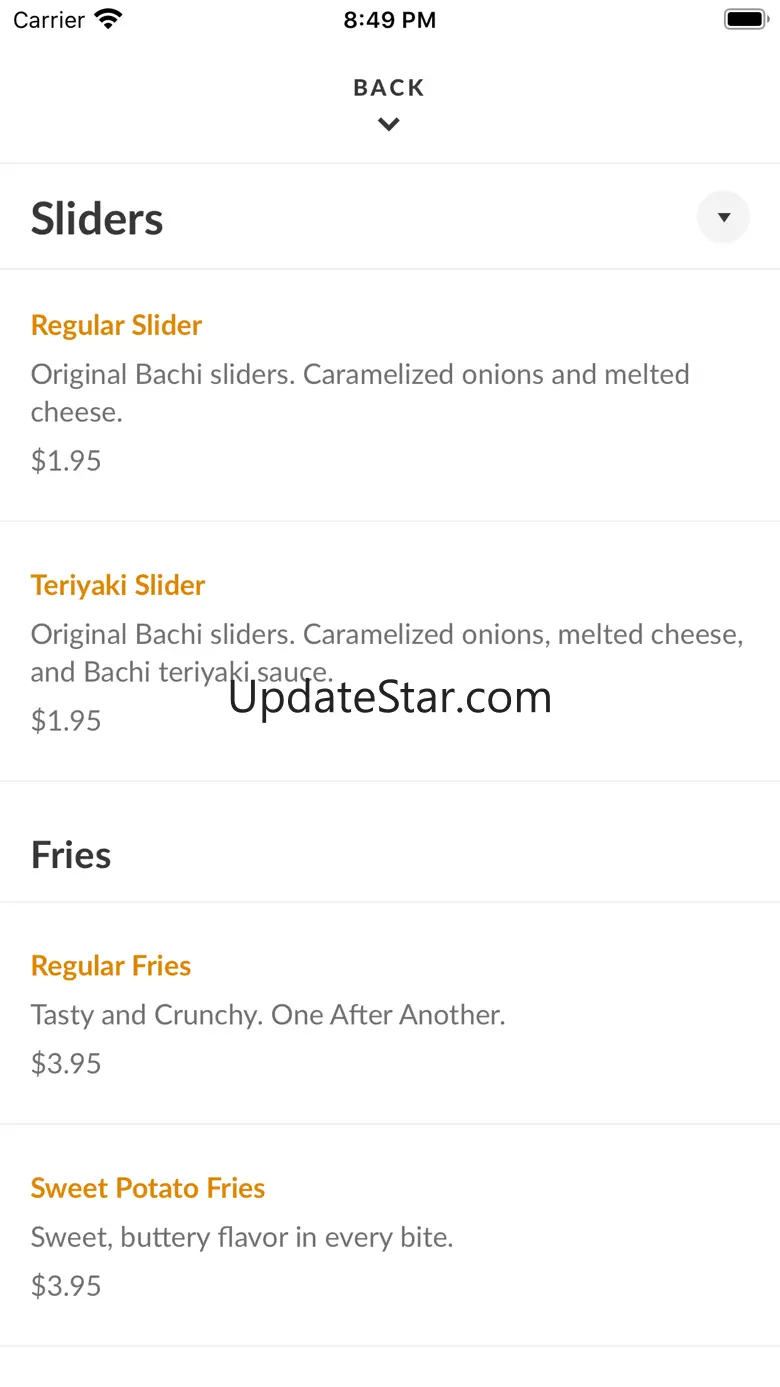780x1387 pixels.
Task: Tap the Sweet Potato Fries description
Action: (x=242, y=1237)
